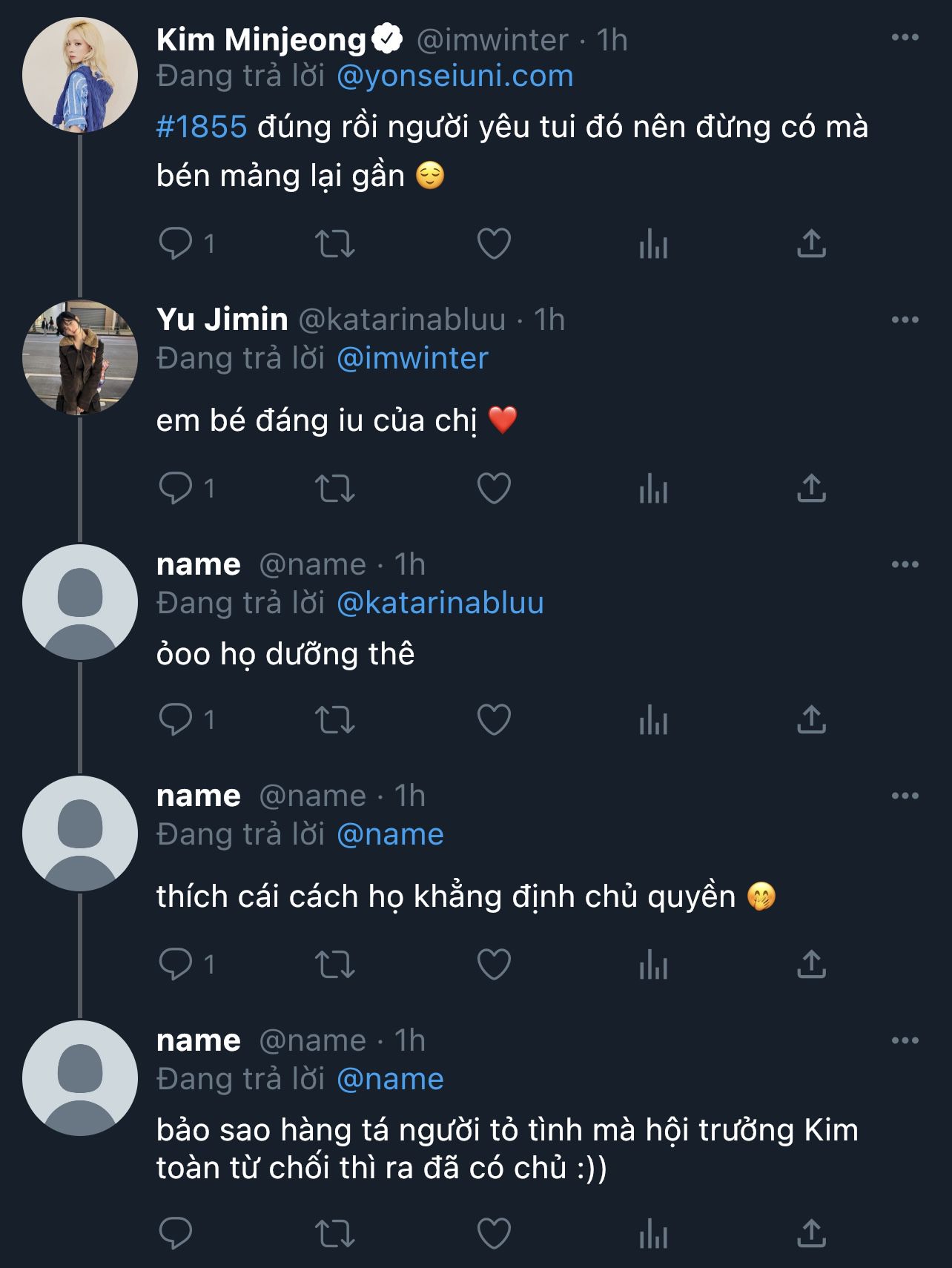Image resolution: width=952 pixels, height=1268 pixels.
Task: Open more options on "ỏoo họ dưỡng thê" reply
Action: (905, 564)
